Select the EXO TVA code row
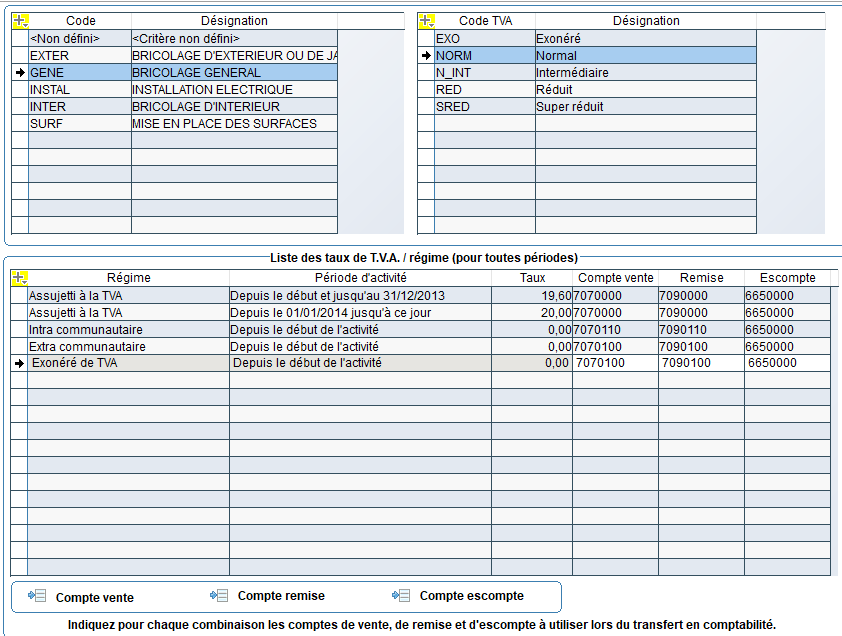This screenshot has width=842, height=636. coord(587,39)
